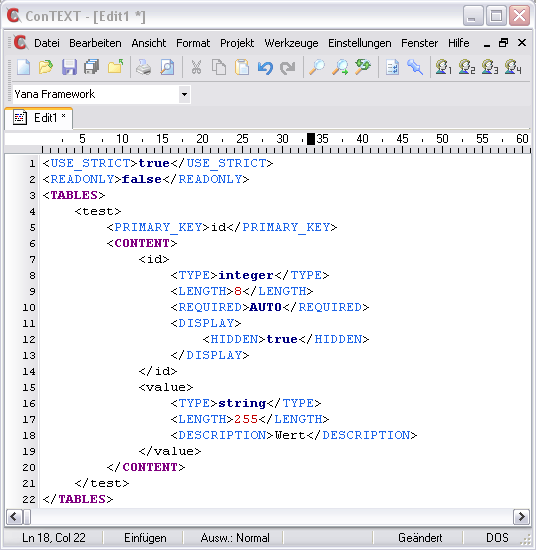Click the Find magnifier icon

click(317, 67)
